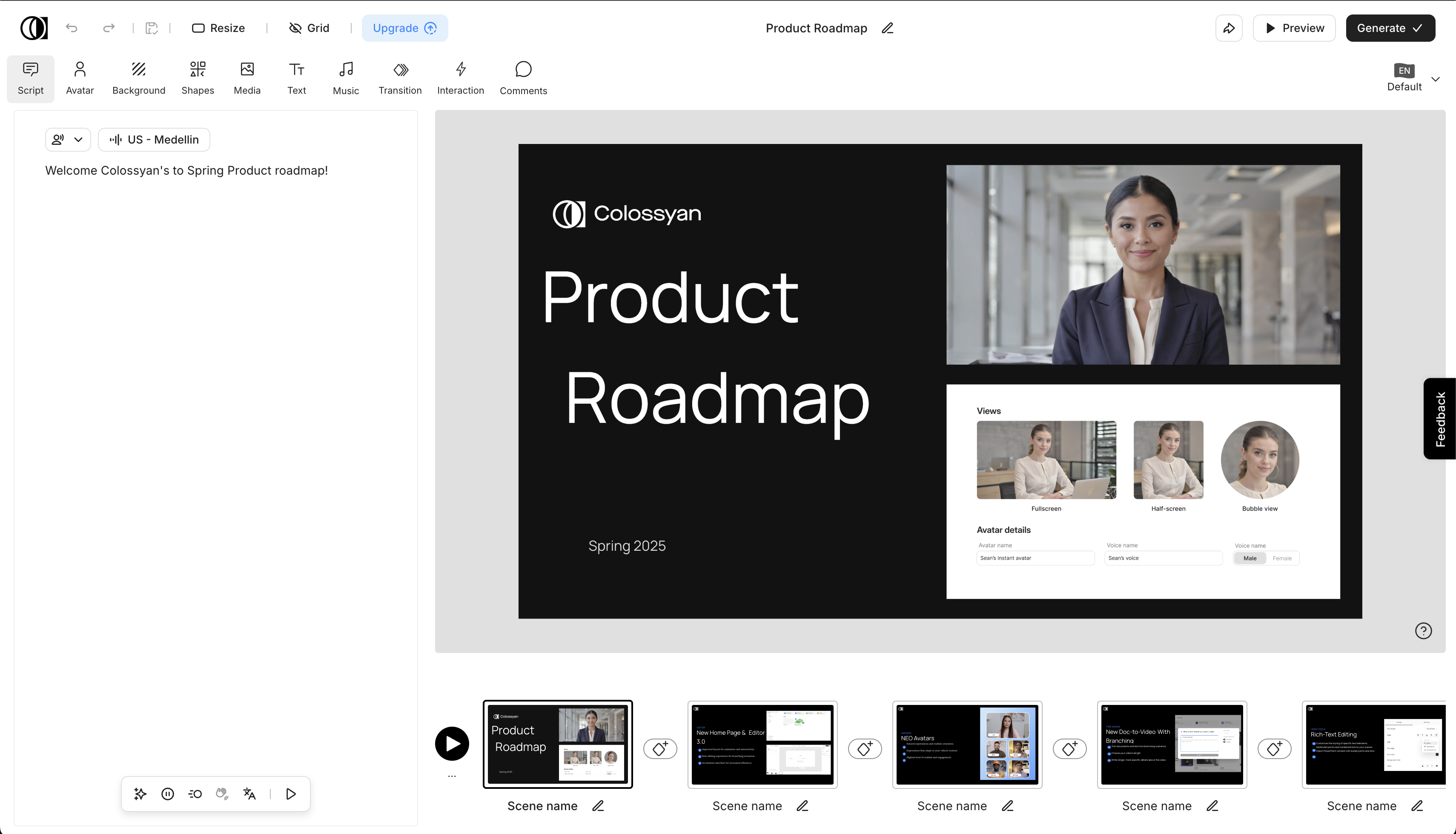The height and width of the screenshot is (834, 1456).
Task: Expand the EN Default language dropdown
Action: point(1413,78)
